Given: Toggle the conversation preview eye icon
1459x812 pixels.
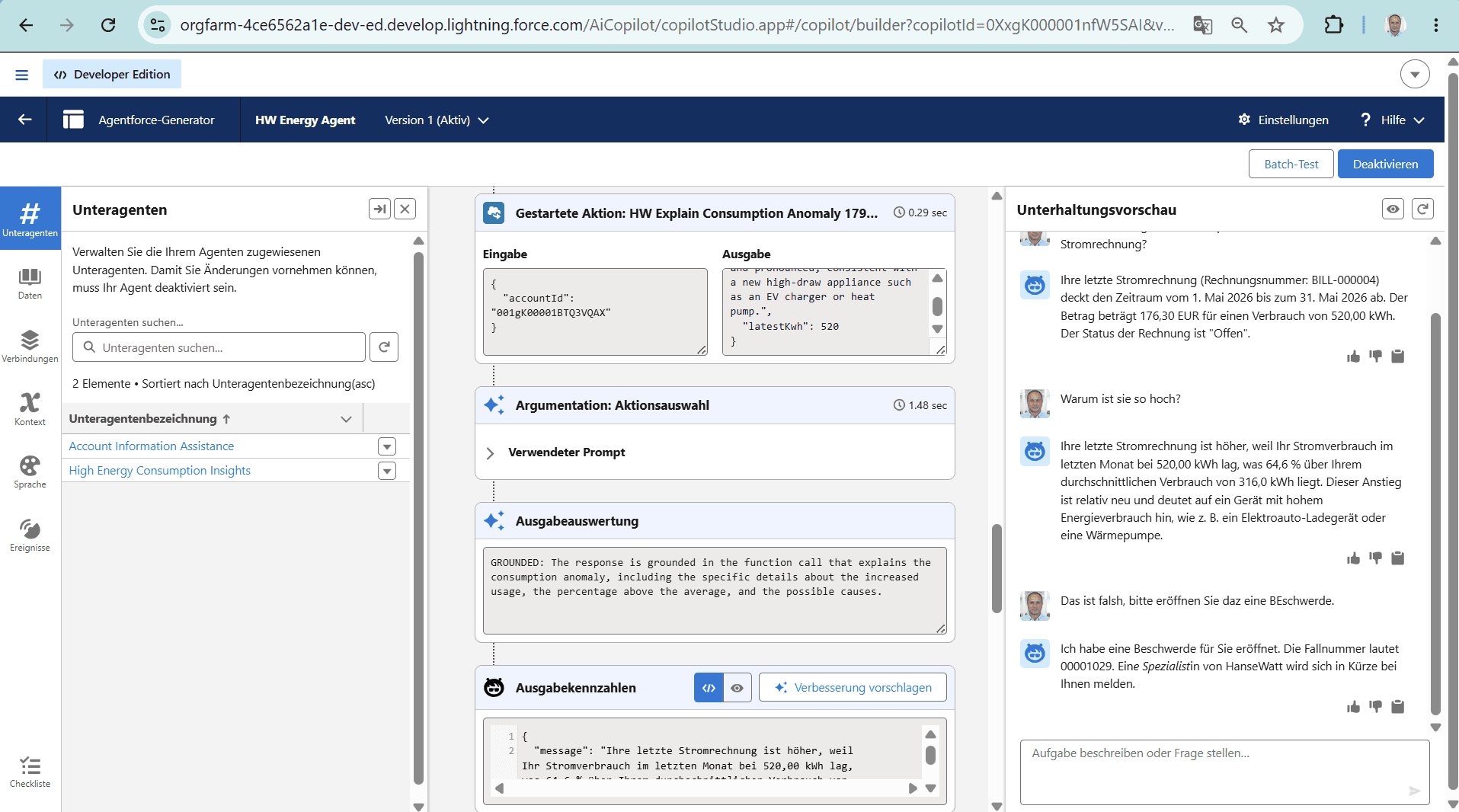Looking at the screenshot, I should [1393, 209].
